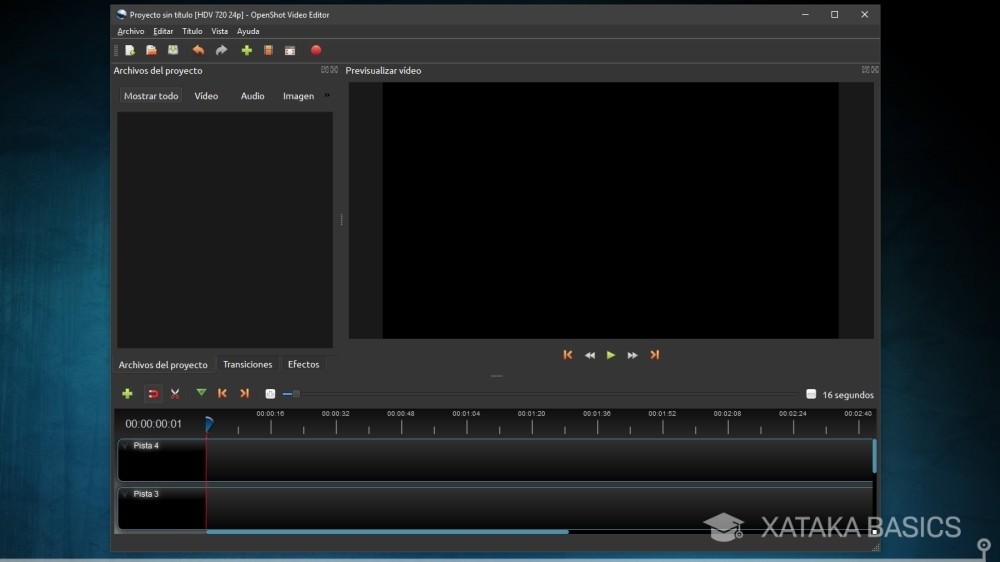Import files with the green plus toolbar icon
Viewport: 1000px width, 562px height.
[247, 50]
